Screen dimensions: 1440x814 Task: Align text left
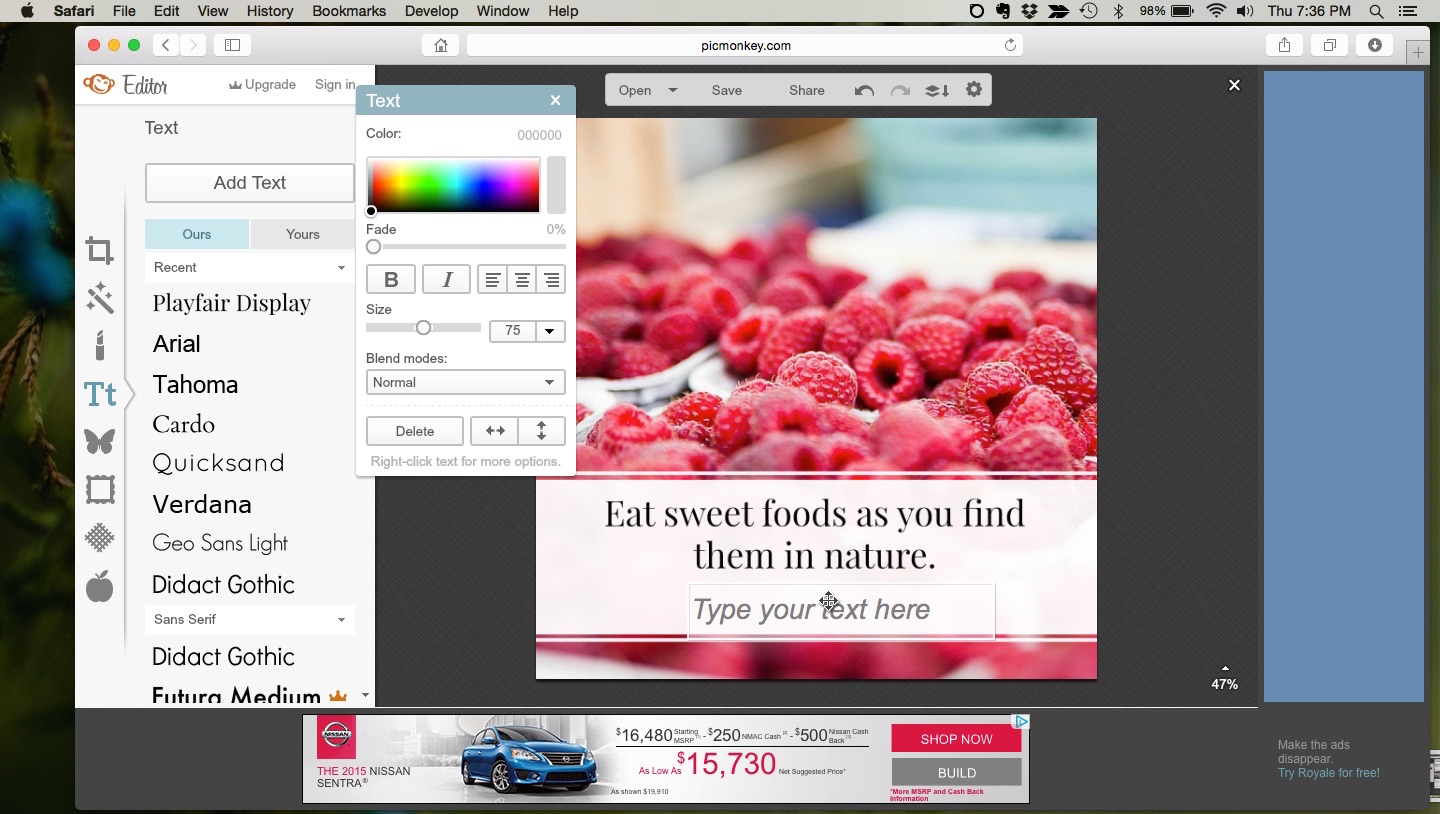coord(492,280)
